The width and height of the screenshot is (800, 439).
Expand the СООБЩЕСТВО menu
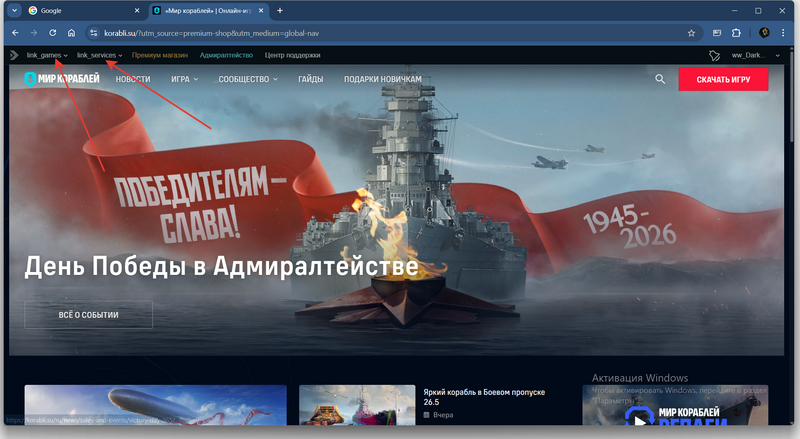tap(248, 79)
